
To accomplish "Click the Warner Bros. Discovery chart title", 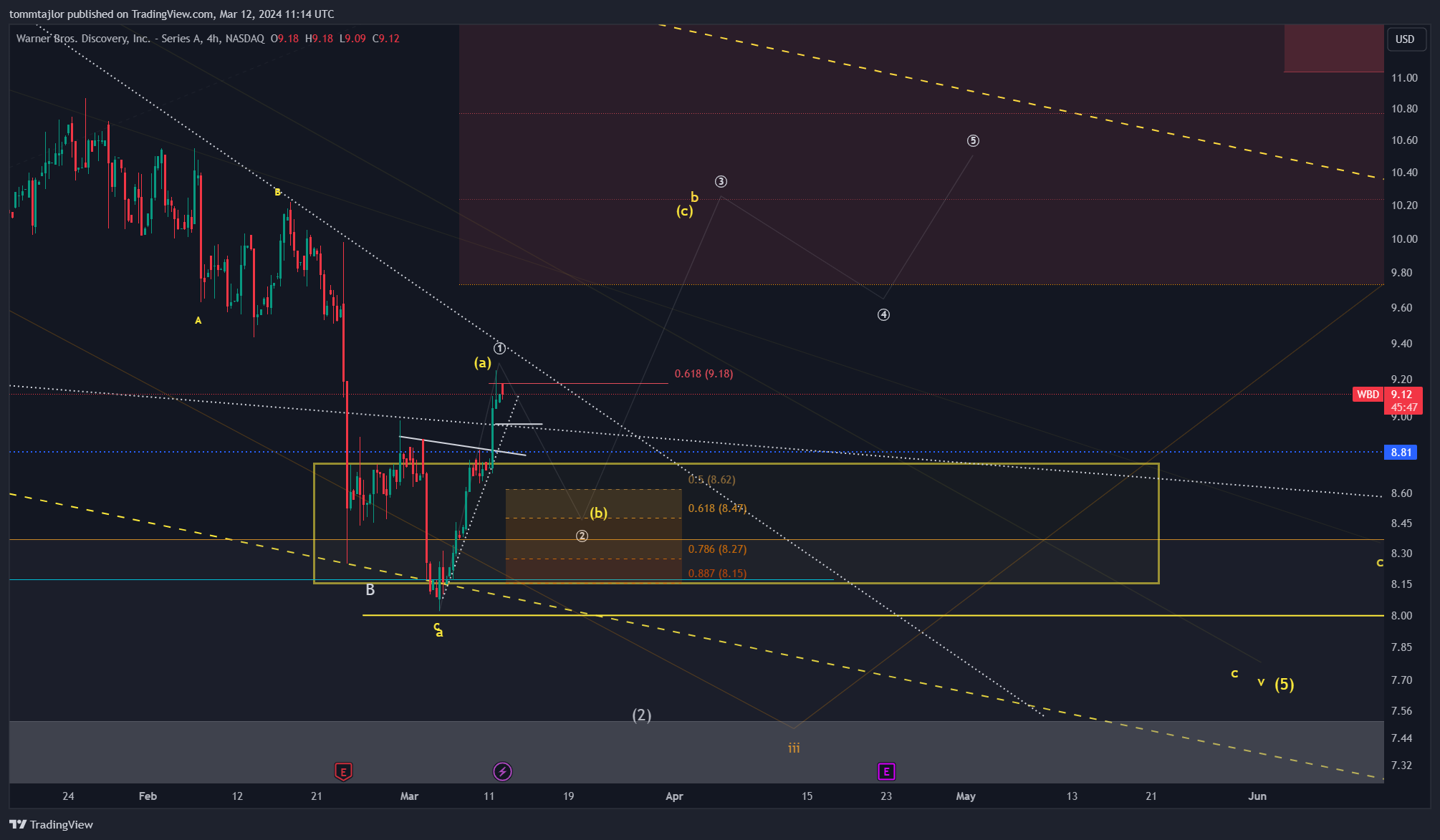I will pyautogui.click(x=140, y=39).
